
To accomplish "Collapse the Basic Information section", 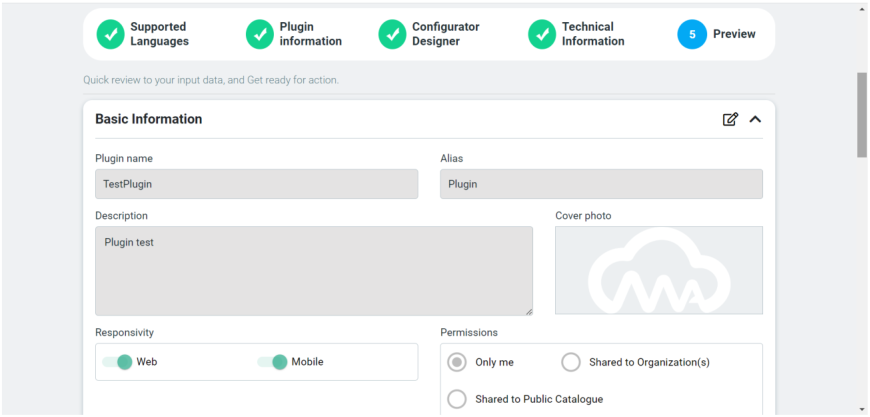I will [x=755, y=119].
